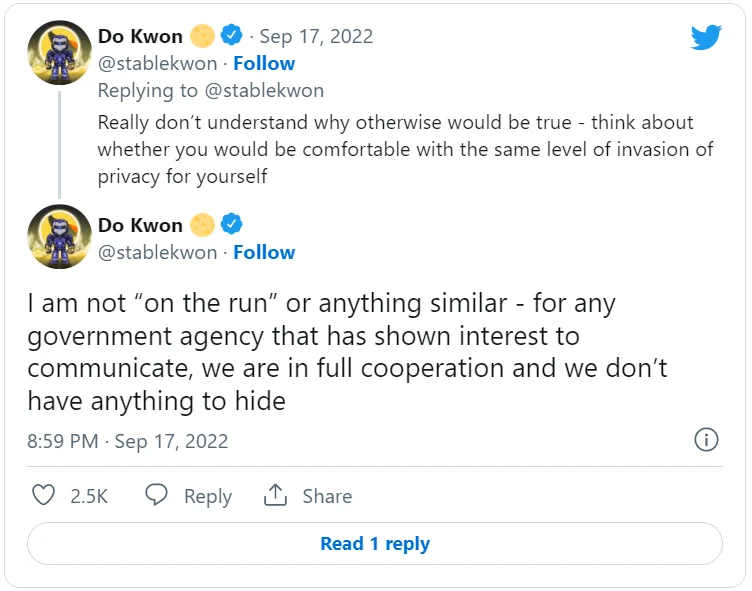
Task: Click the verified badge beside the lower Do Kwon name
Action: (231, 224)
